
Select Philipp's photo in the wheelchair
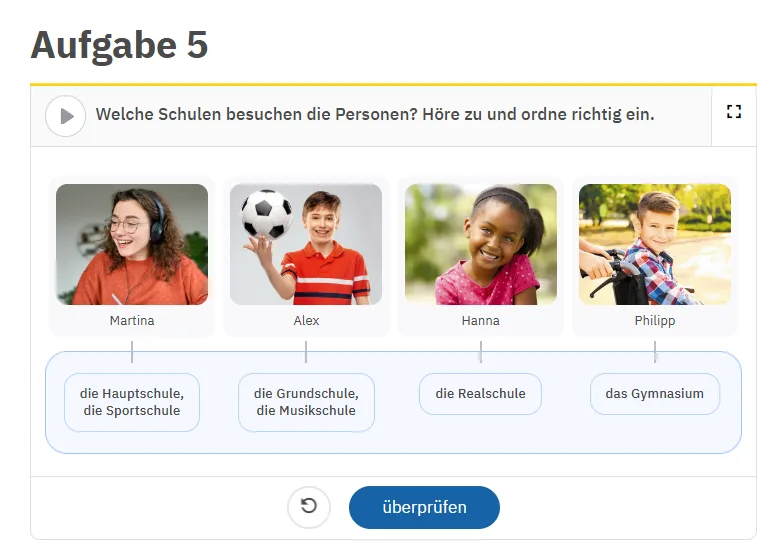pos(655,244)
